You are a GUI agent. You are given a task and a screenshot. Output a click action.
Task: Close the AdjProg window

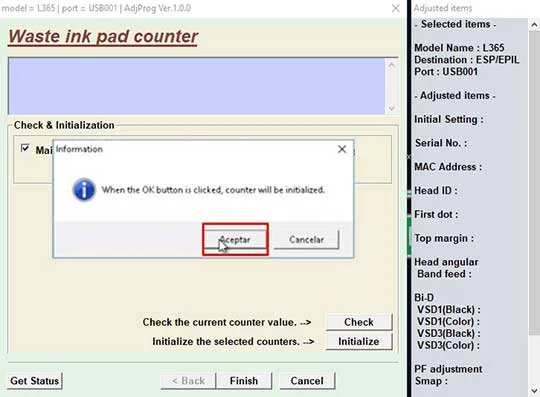tap(396, 8)
